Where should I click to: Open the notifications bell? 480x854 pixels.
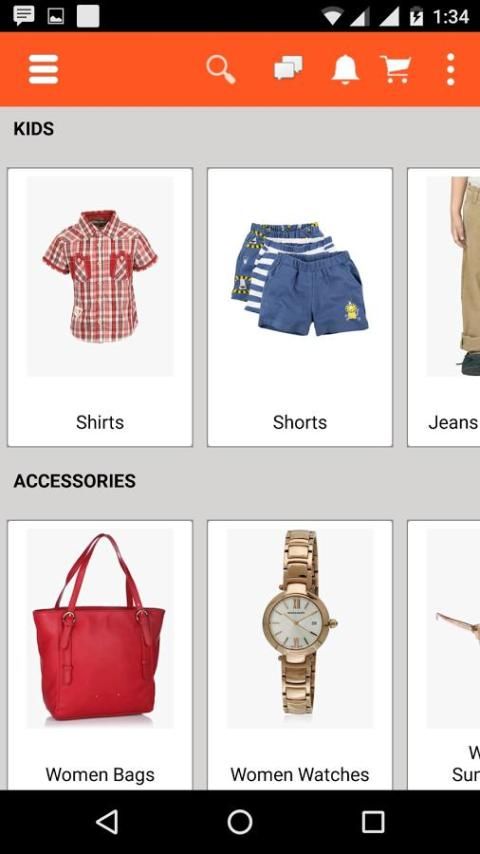pyautogui.click(x=345, y=70)
